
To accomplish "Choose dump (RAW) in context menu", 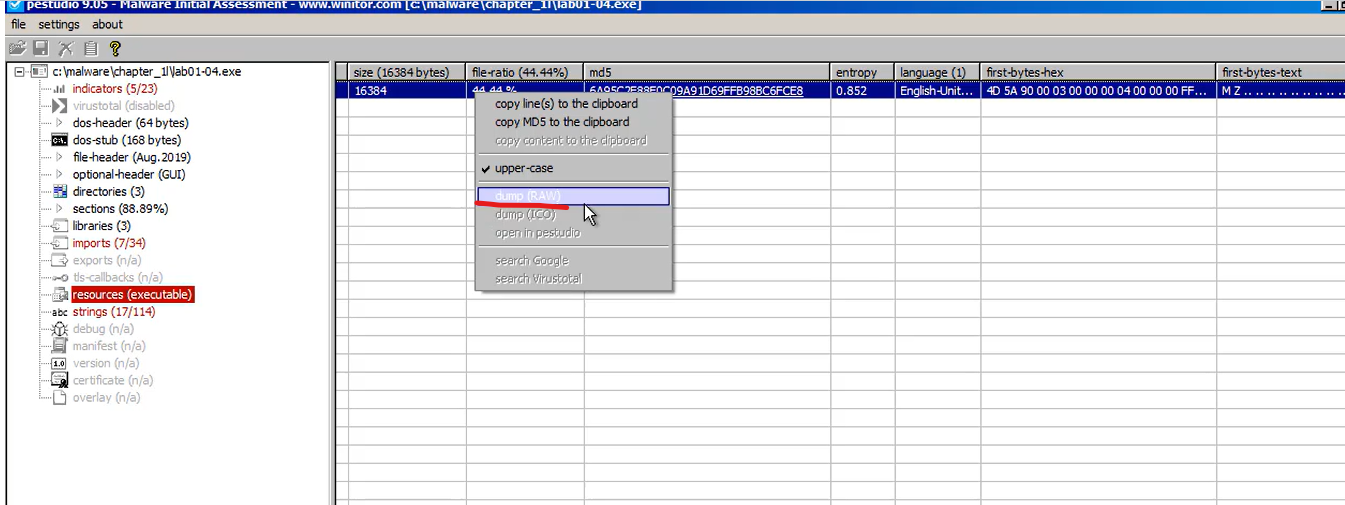I will click(x=573, y=196).
